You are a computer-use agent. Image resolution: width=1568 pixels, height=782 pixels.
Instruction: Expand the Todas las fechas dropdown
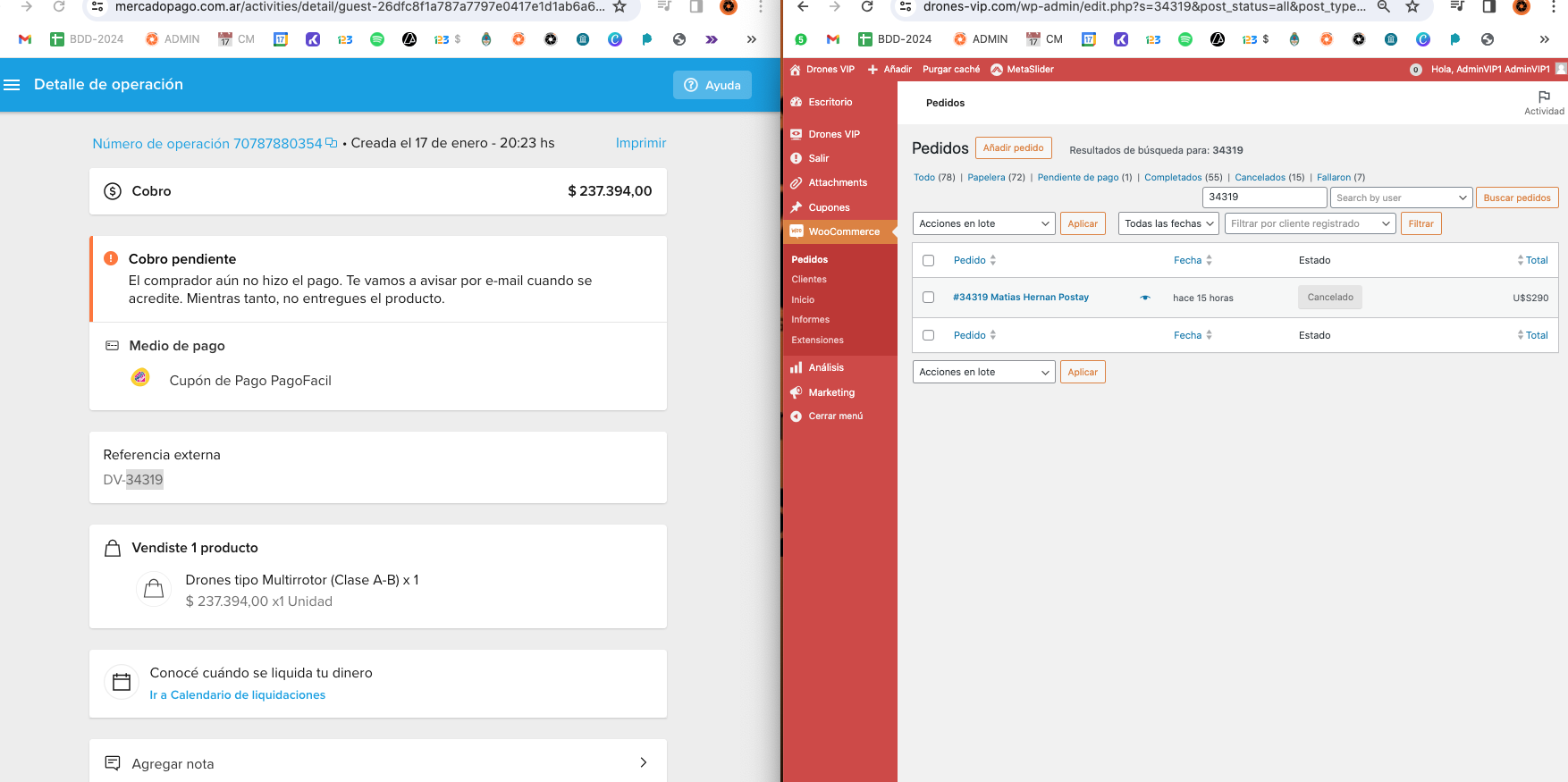pos(1168,223)
